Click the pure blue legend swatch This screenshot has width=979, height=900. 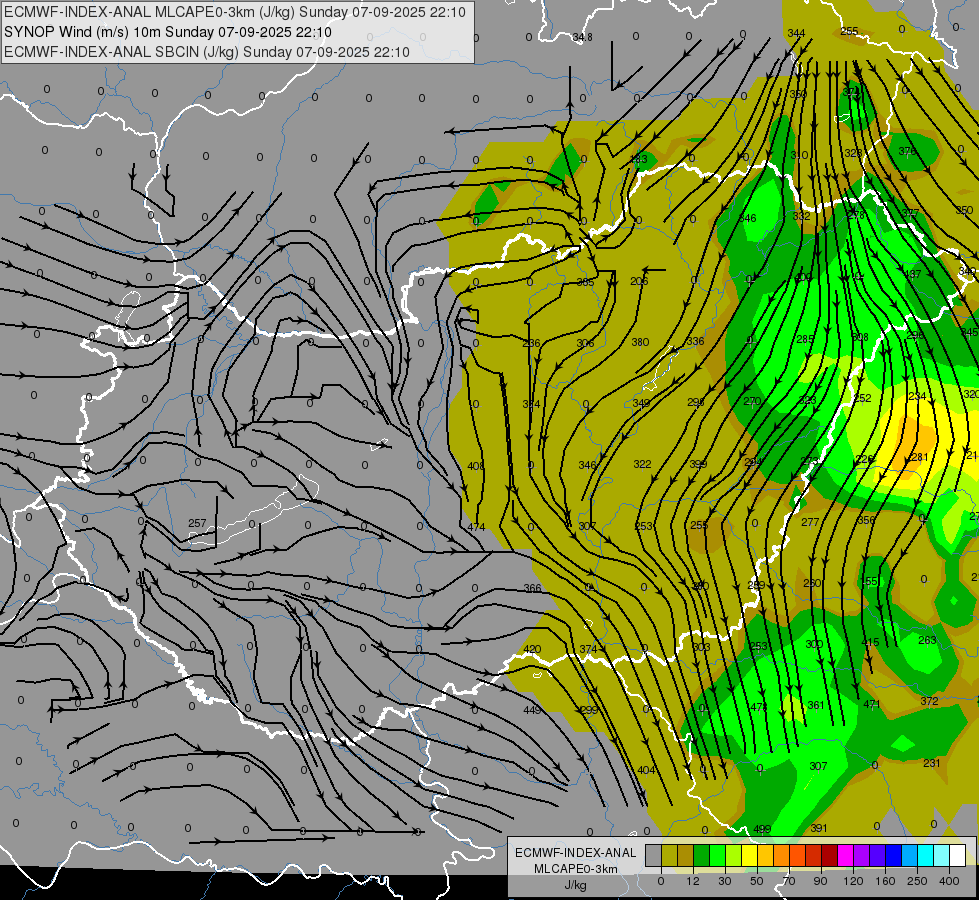tap(893, 855)
